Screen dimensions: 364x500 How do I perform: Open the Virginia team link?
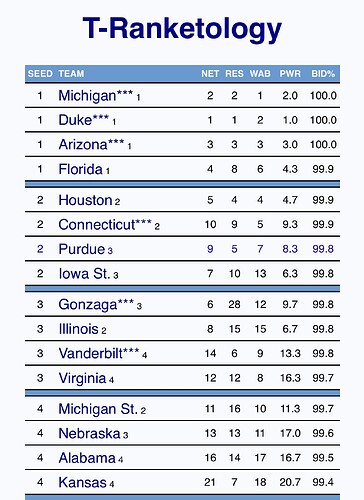tap(82, 378)
